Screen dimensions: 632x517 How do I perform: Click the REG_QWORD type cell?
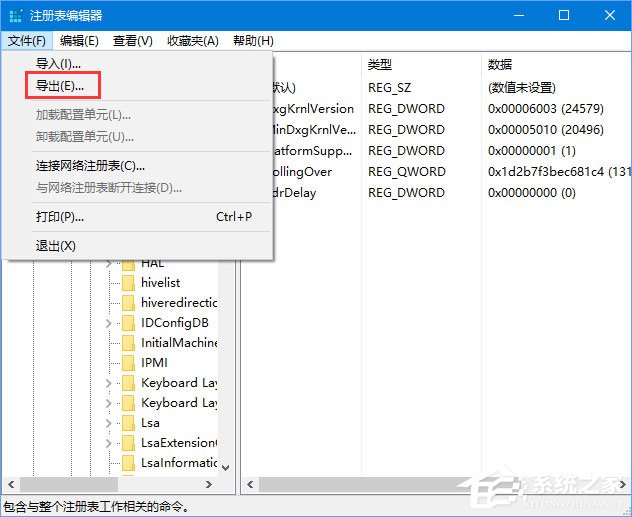pyautogui.click(x=407, y=172)
